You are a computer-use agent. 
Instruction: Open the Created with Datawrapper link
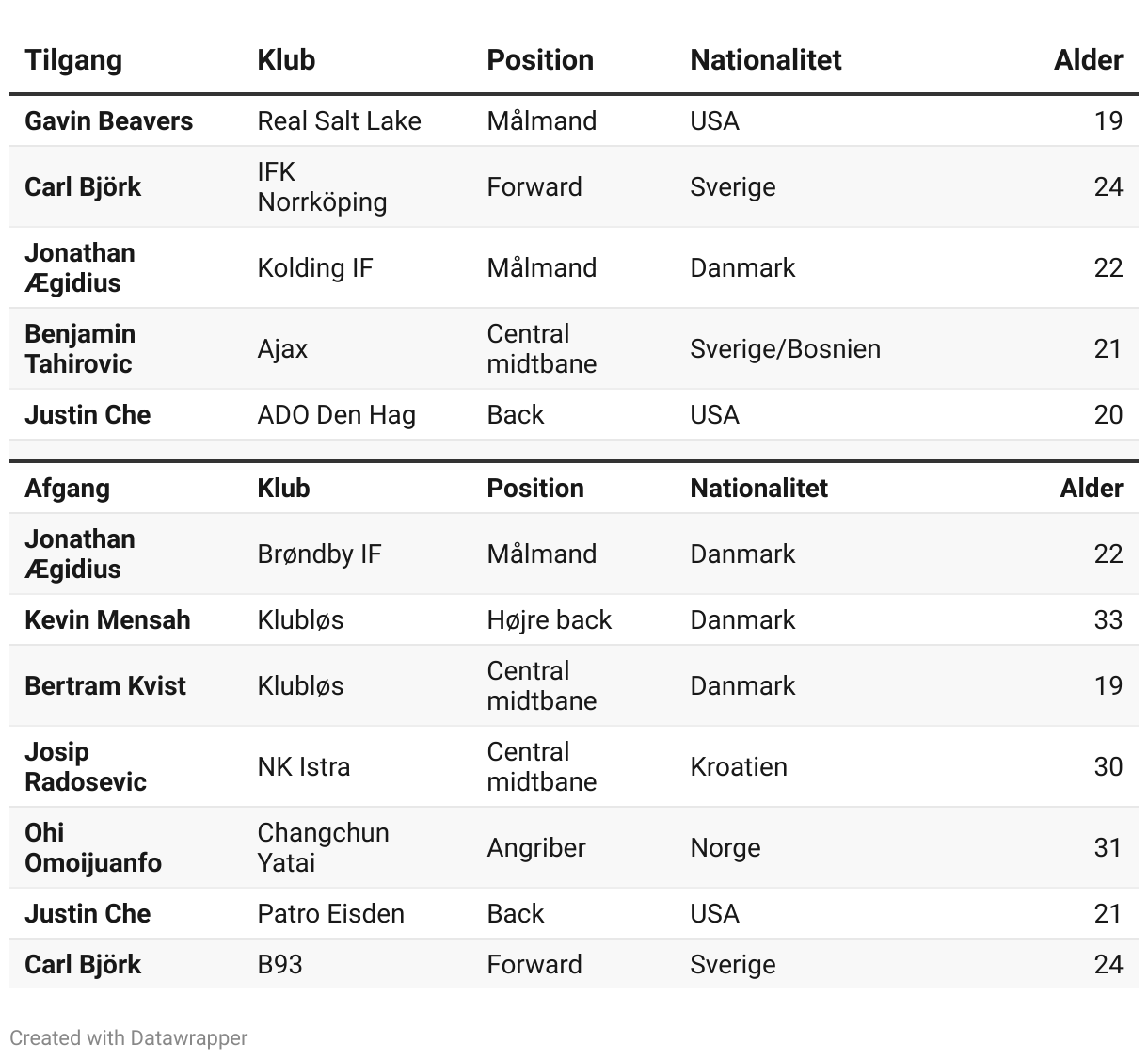pyautogui.click(x=129, y=1037)
